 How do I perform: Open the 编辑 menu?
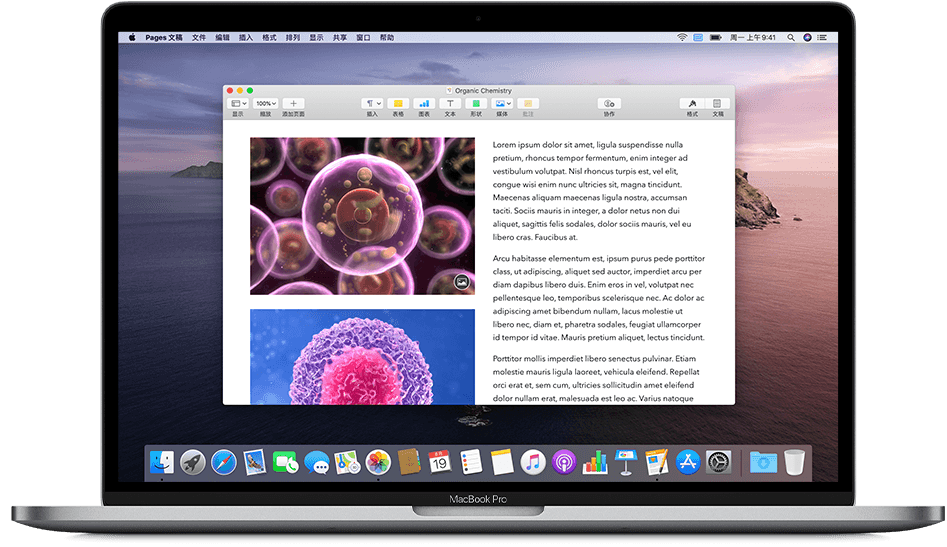pyautogui.click(x=223, y=37)
